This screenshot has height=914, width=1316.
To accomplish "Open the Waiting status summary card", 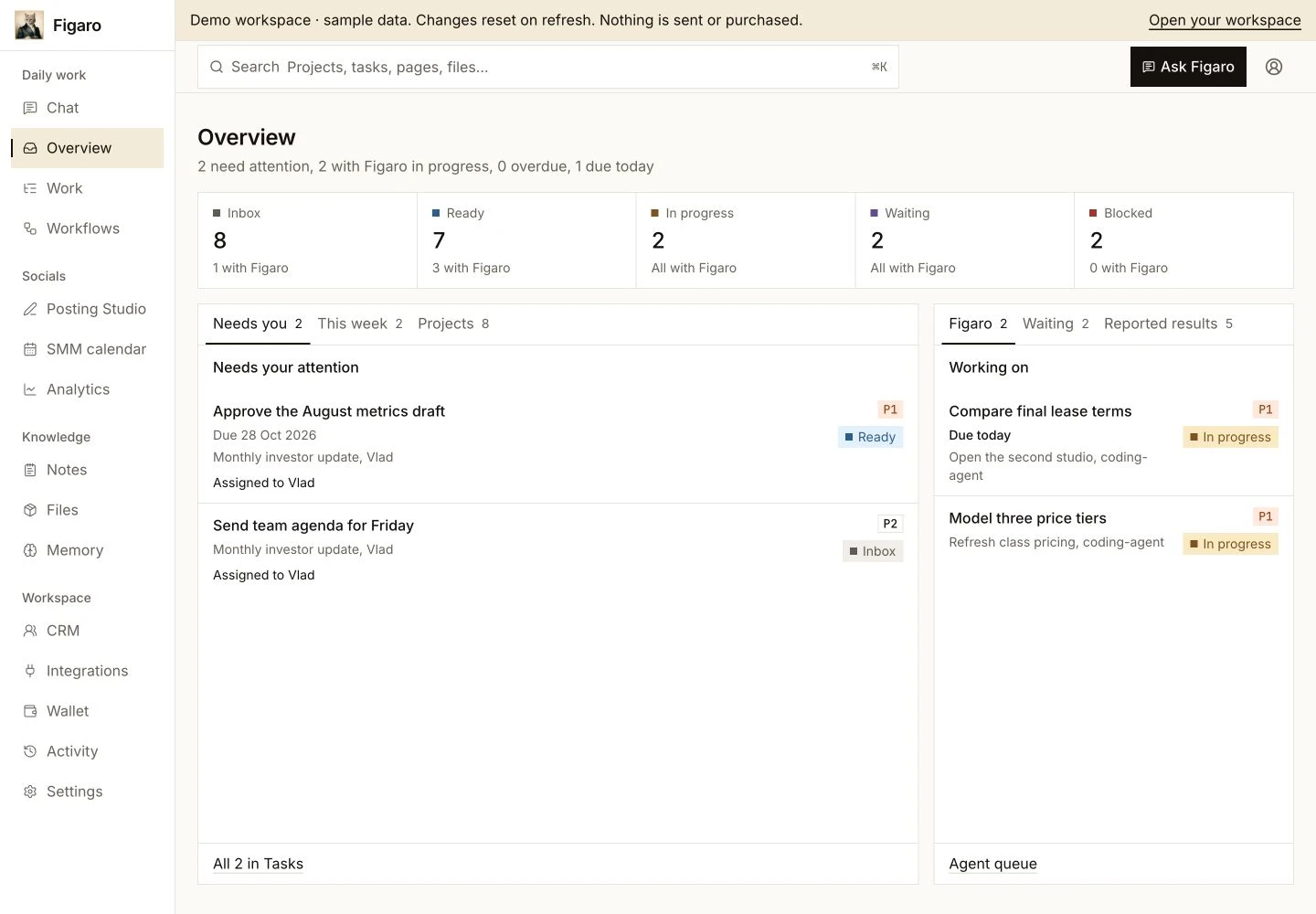I will [x=965, y=240].
